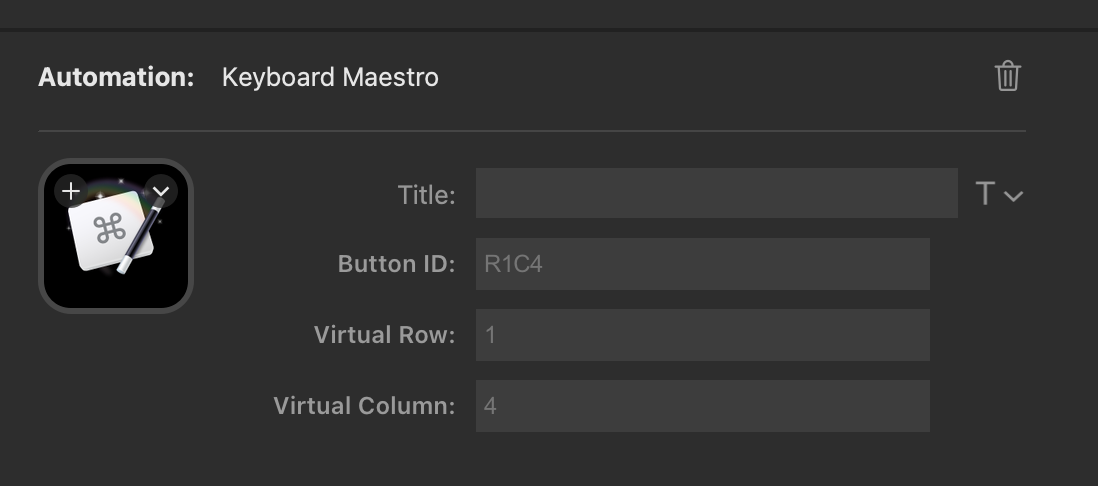
Task: Focus the Title text field
Action: tap(716, 193)
